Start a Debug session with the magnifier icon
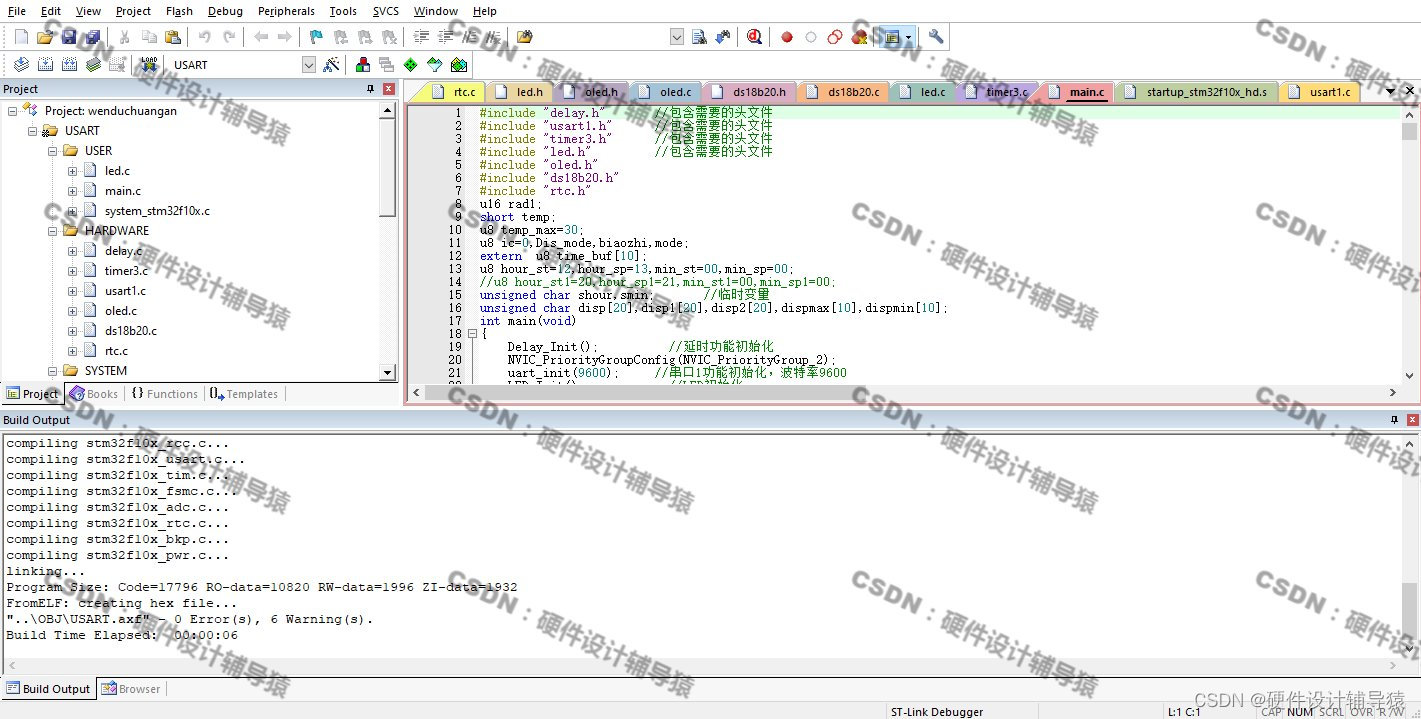1421x719 pixels. (755, 37)
